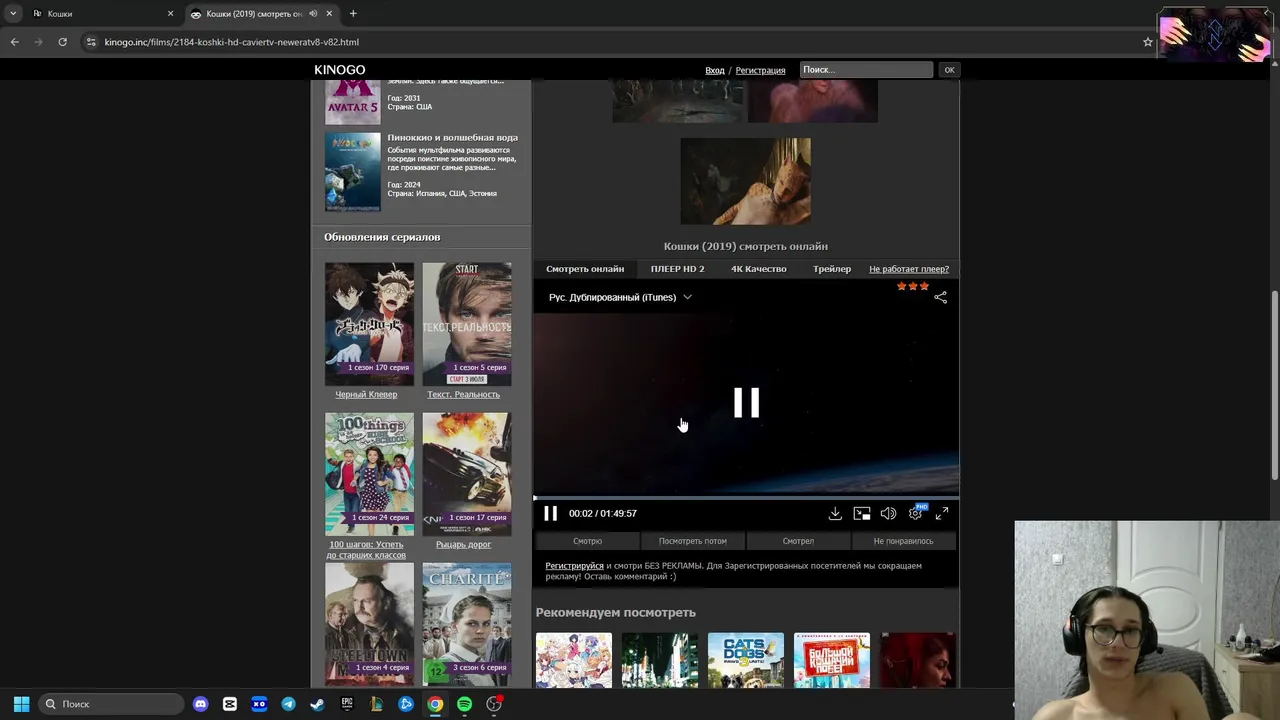Mark film as Не понравилось
Image resolution: width=1280 pixels, height=720 pixels.
click(903, 541)
